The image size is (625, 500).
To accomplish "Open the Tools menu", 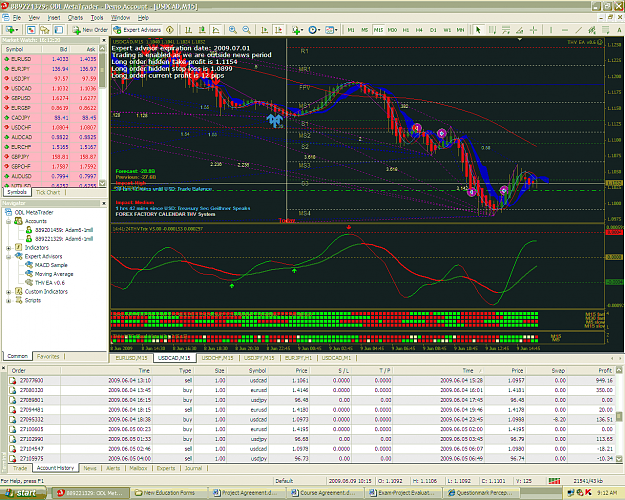I will [97, 18].
